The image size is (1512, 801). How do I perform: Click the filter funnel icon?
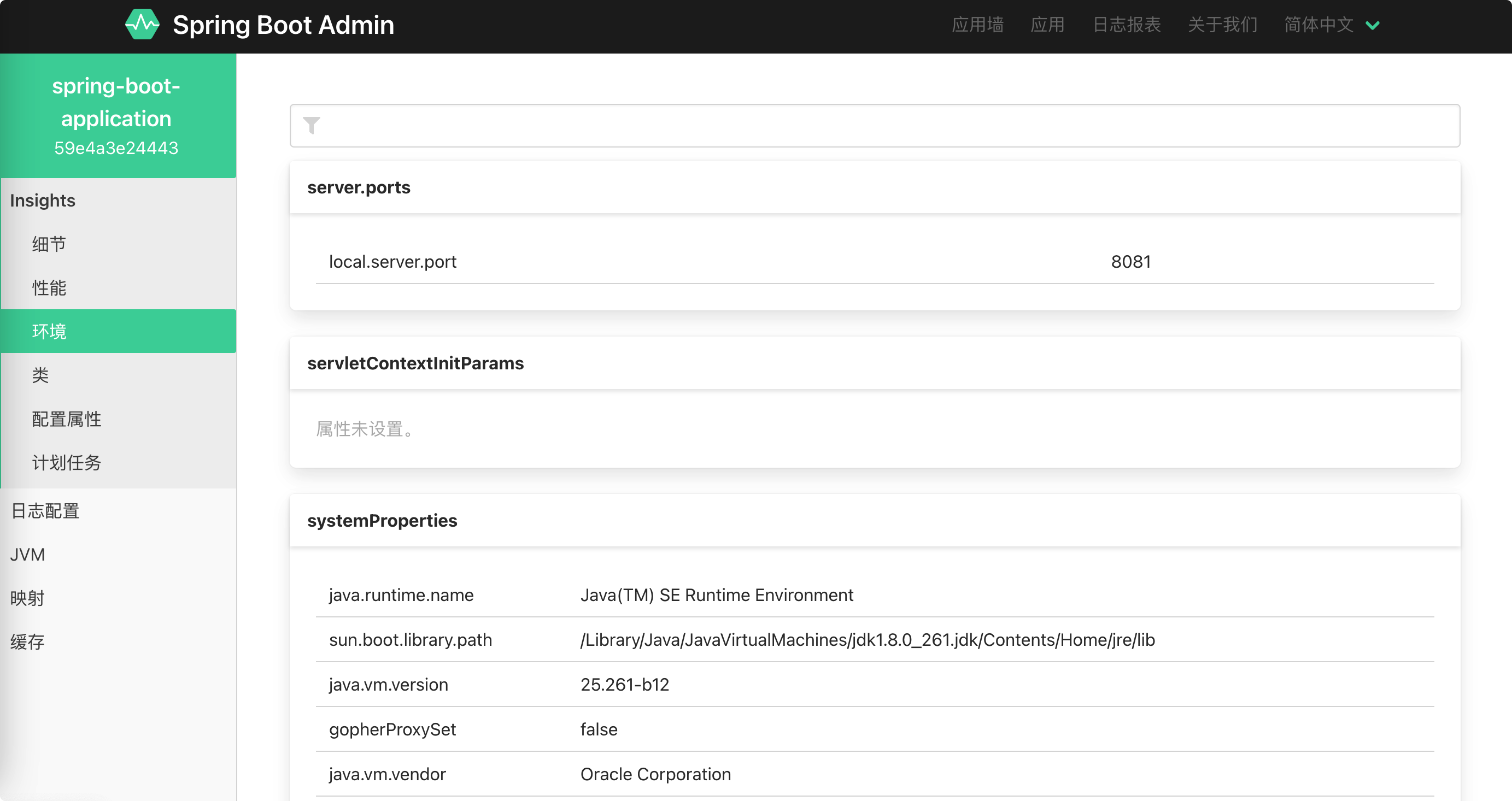(311, 125)
